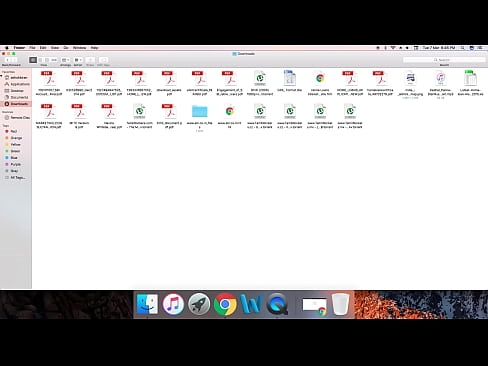Viewport: 488px width, 366px height.
Task: Click the Finder face icon in the Dock
Action: coord(147,304)
